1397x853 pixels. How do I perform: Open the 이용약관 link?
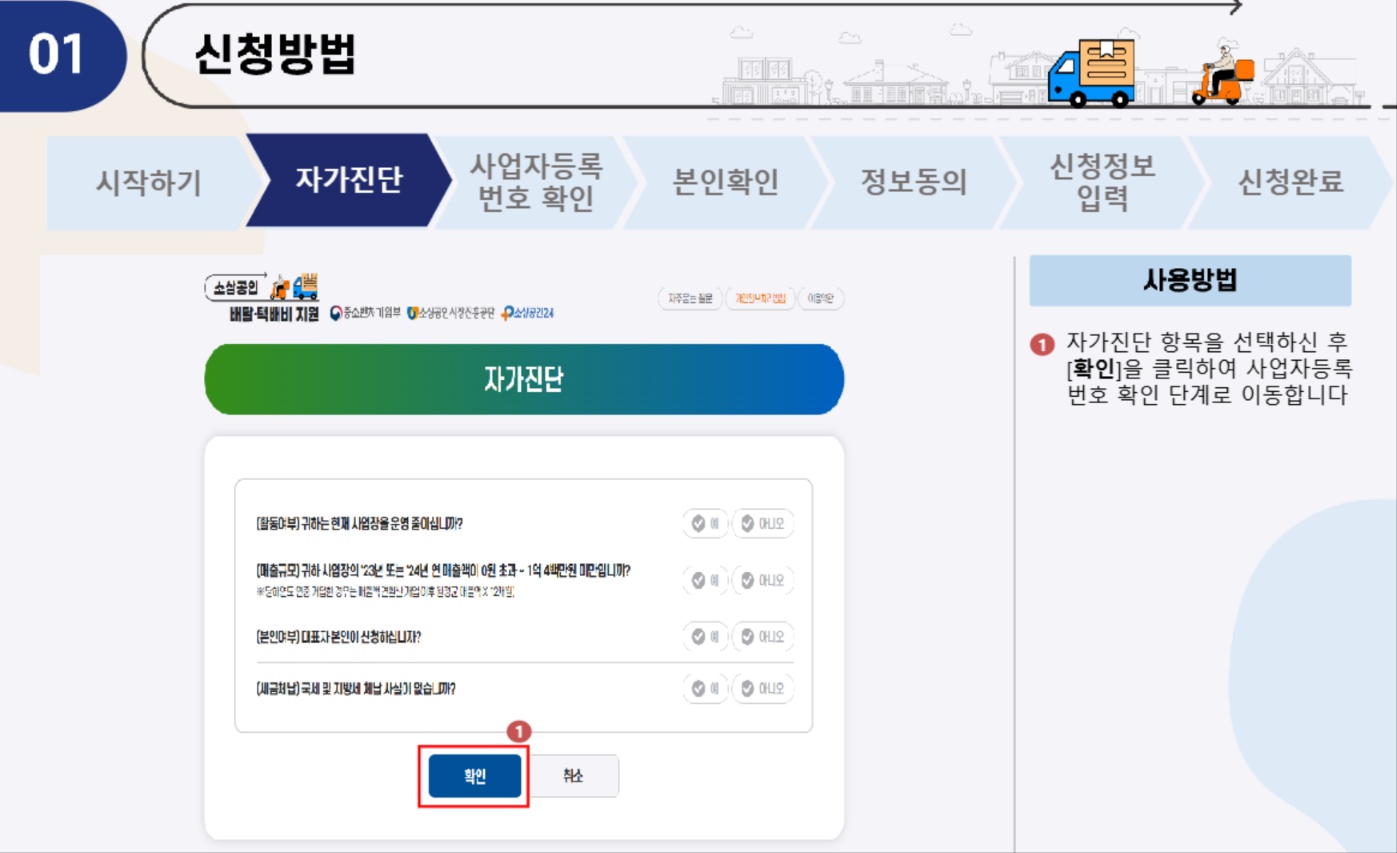click(x=821, y=298)
